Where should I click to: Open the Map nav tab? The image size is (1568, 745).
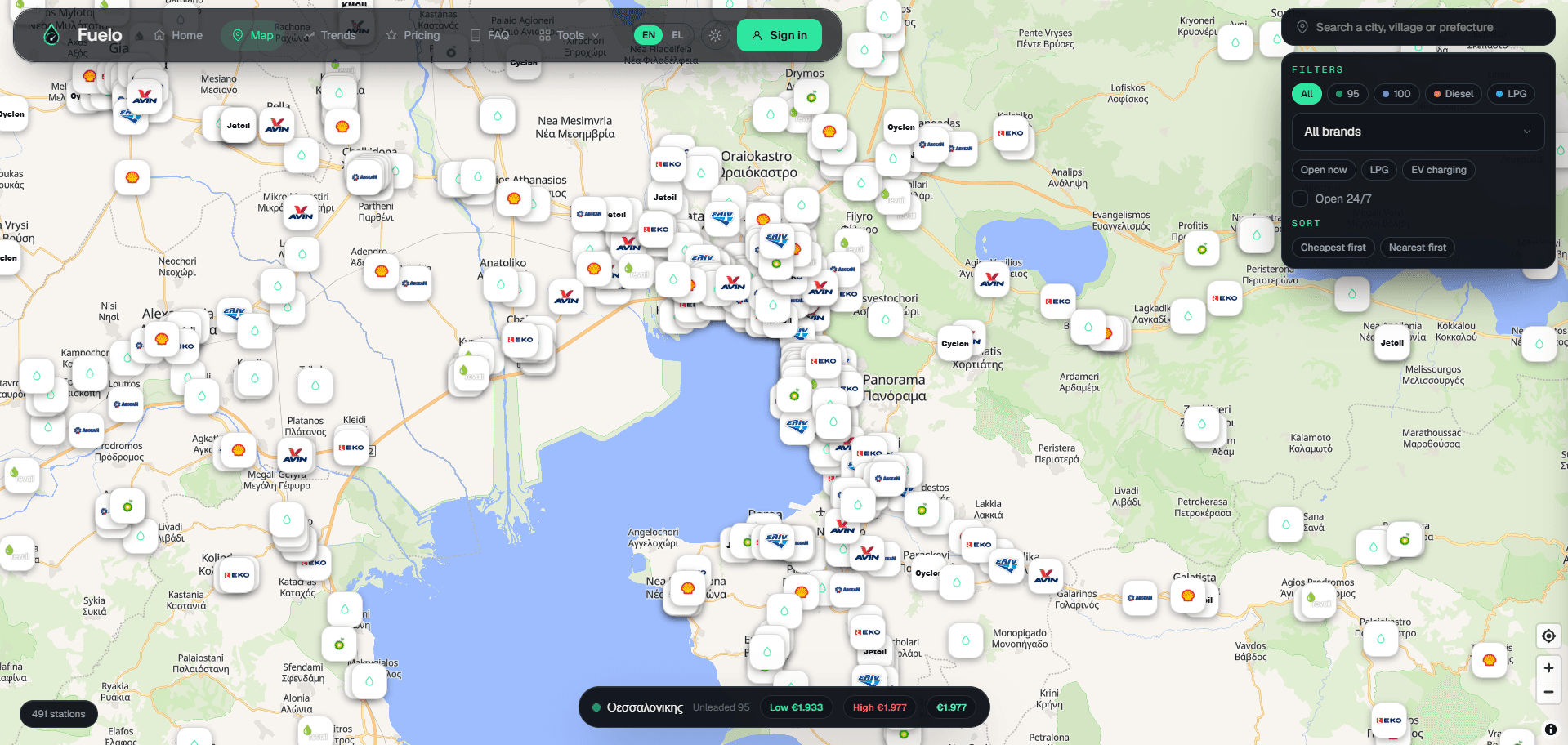[x=252, y=35]
